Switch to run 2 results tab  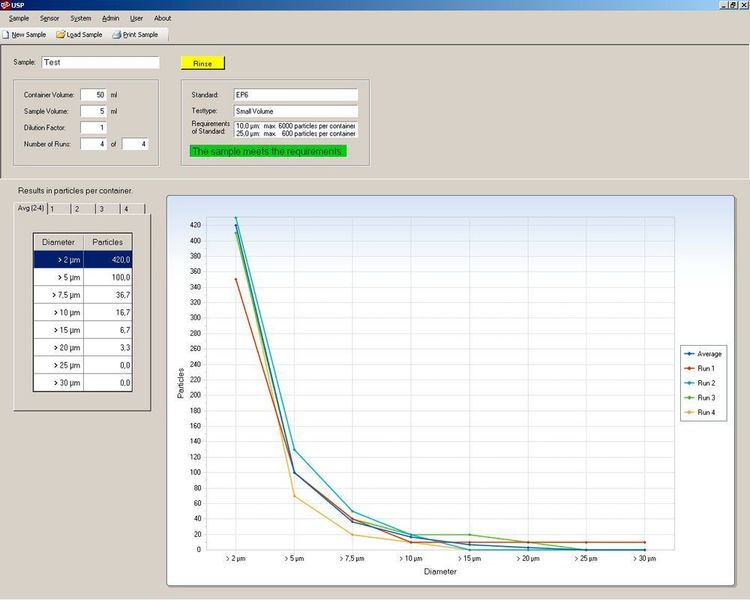pyautogui.click(x=84, y=209)
